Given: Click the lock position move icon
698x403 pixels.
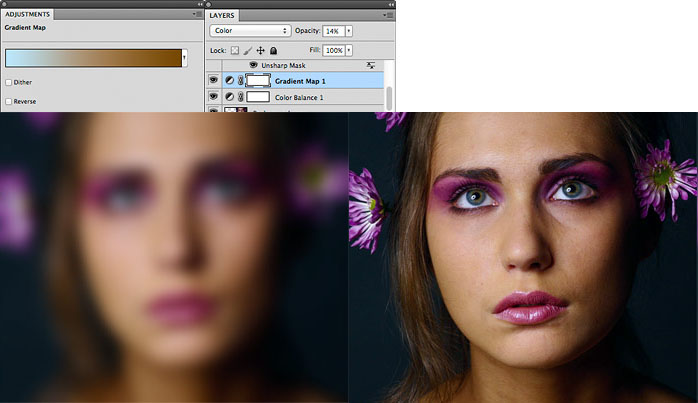Looking at the screenshot, I should pyautogui.click(x=260, y=50).
